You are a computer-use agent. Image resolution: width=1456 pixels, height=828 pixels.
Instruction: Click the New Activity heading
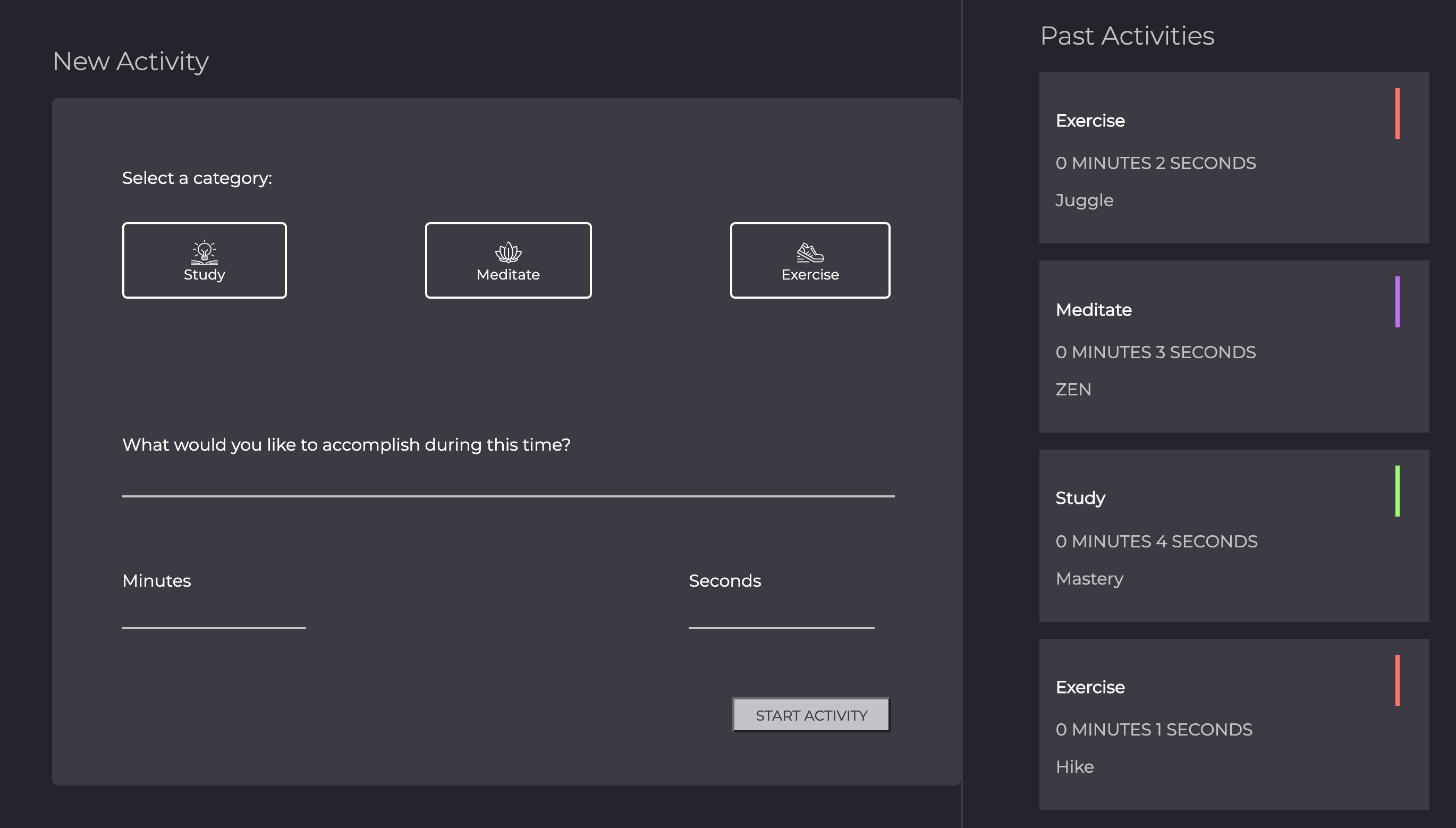(130, 62)
